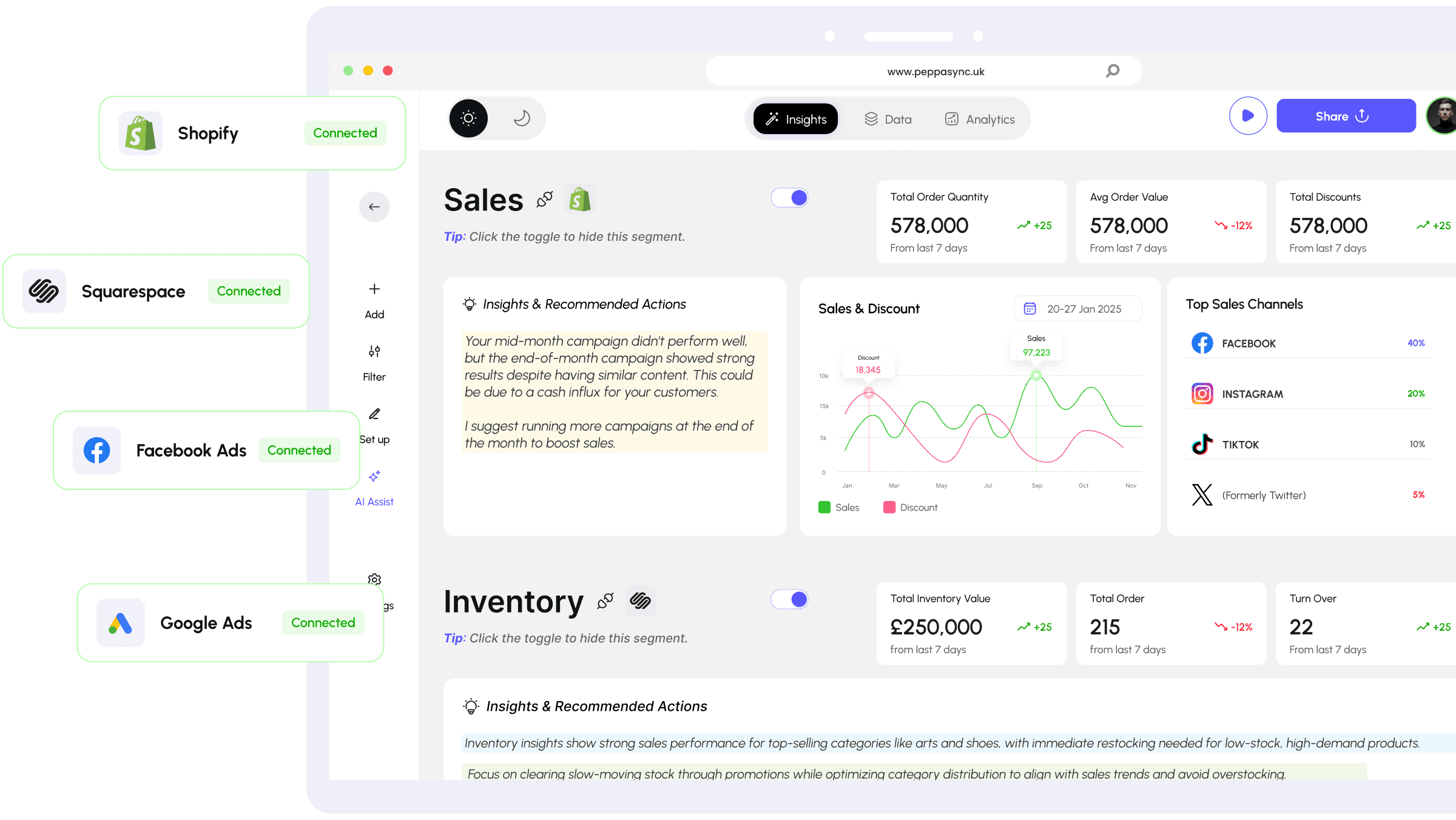Click the Instagram channel icon

coord(1202,394)
